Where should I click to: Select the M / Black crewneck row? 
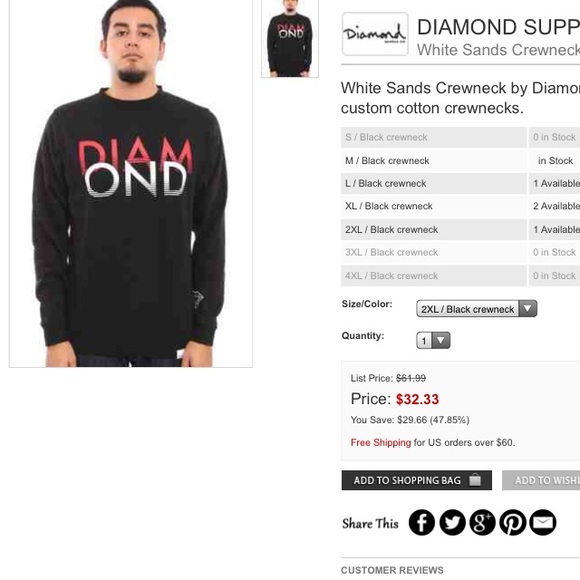click(460, 161)
